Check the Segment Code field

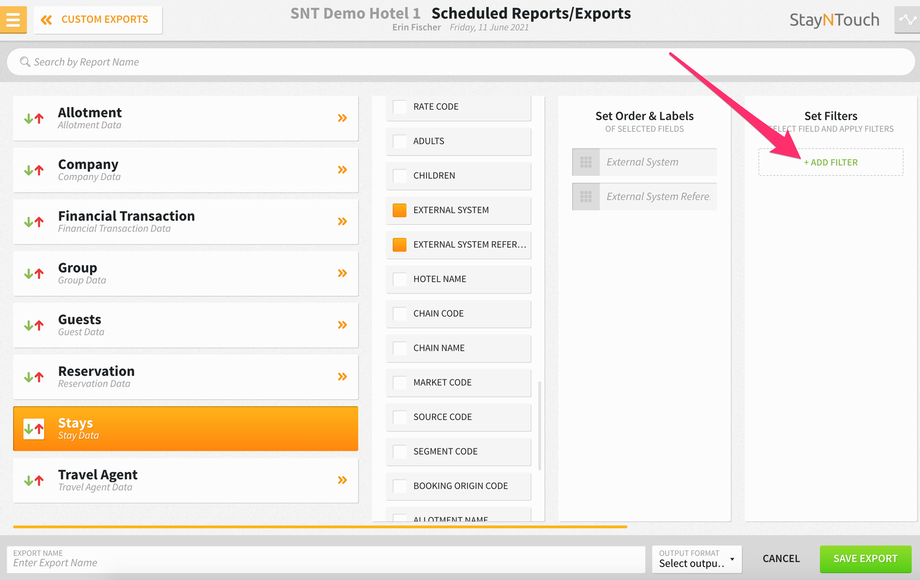click(x=400, y=452)
